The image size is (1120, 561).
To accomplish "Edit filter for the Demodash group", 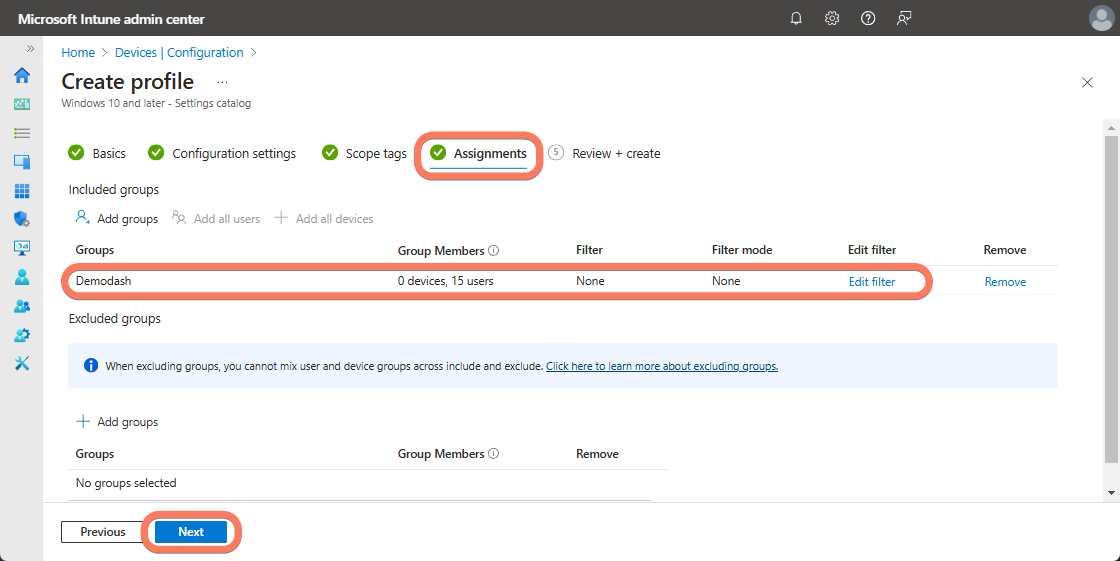I will pos(872,282).
